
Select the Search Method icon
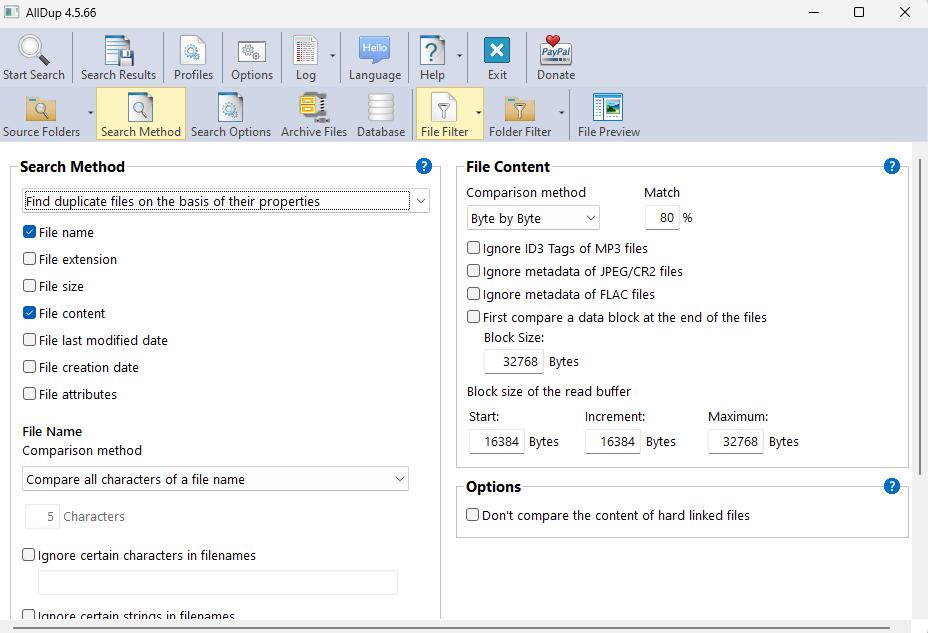(x=140, y=107)
